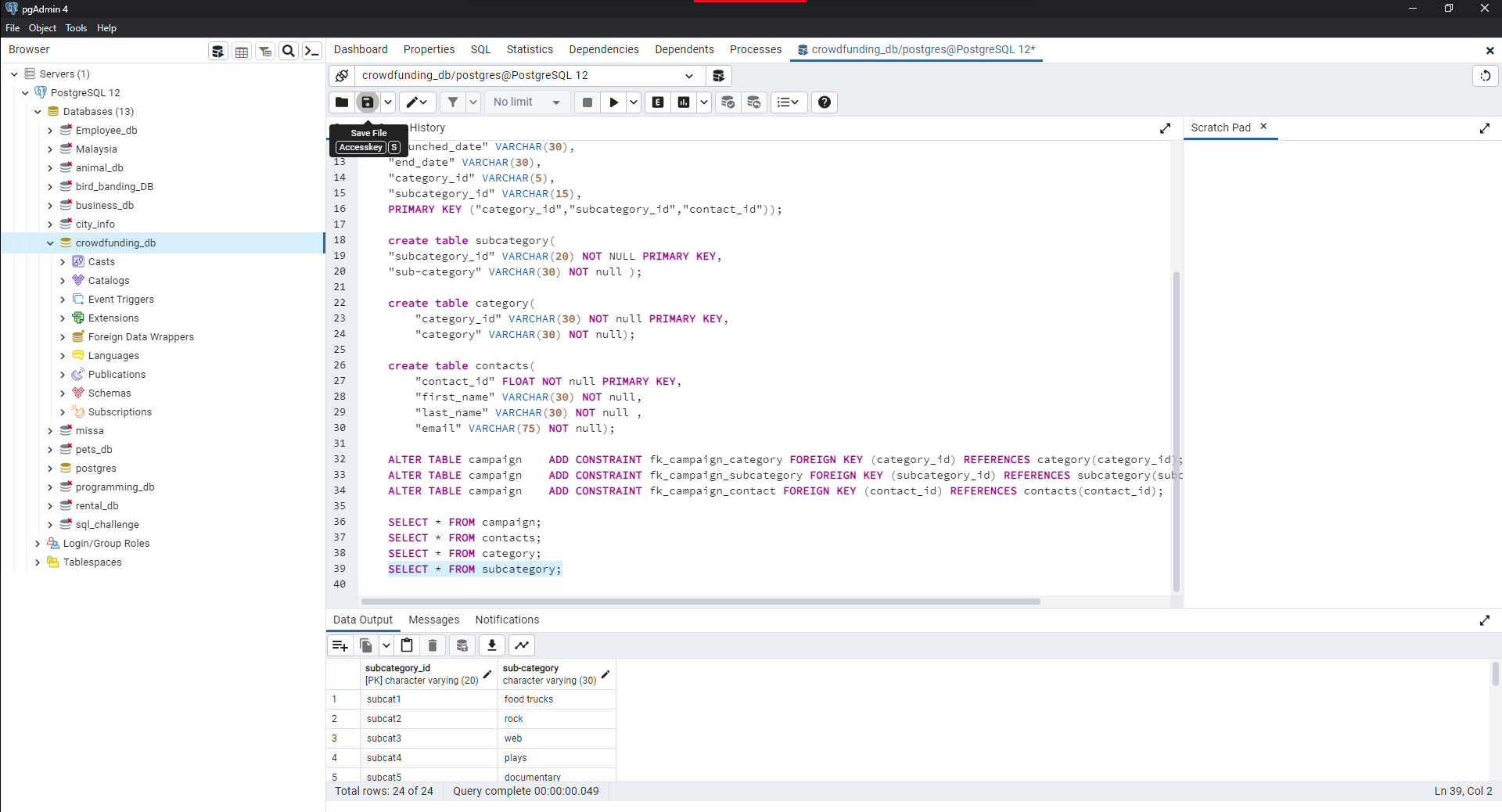Open the graph visualiser icon

521,645
